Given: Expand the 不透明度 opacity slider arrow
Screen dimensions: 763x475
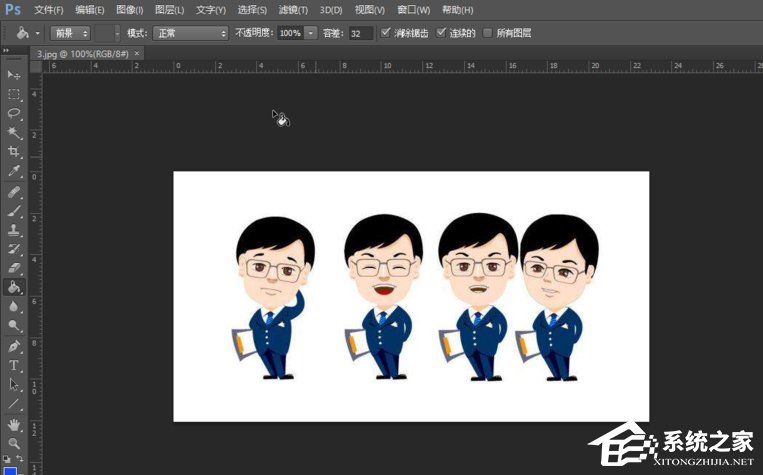Looking at the screenshot, I should point(311,33).
